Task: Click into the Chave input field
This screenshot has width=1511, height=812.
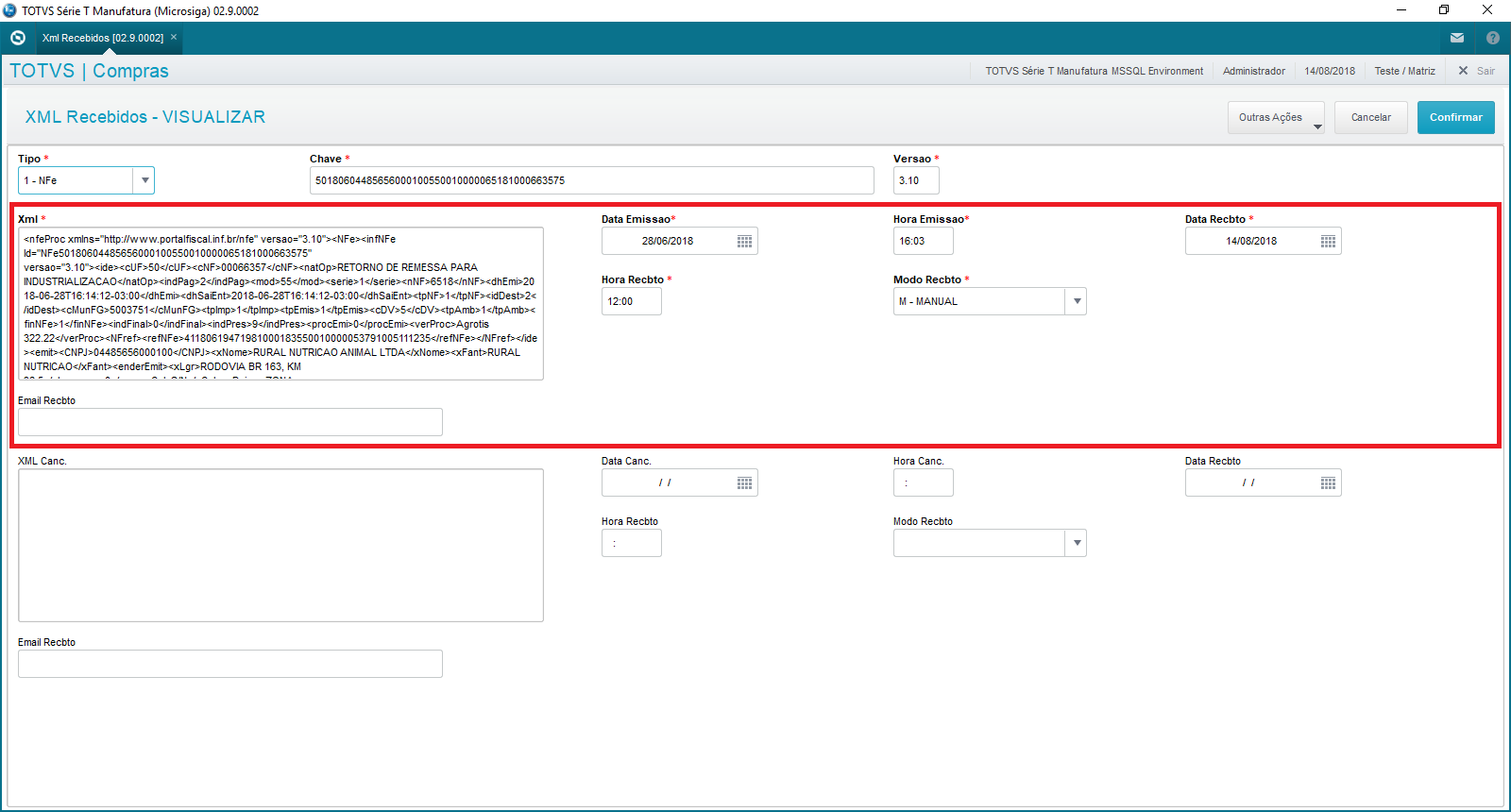Action: coord(591,180)
